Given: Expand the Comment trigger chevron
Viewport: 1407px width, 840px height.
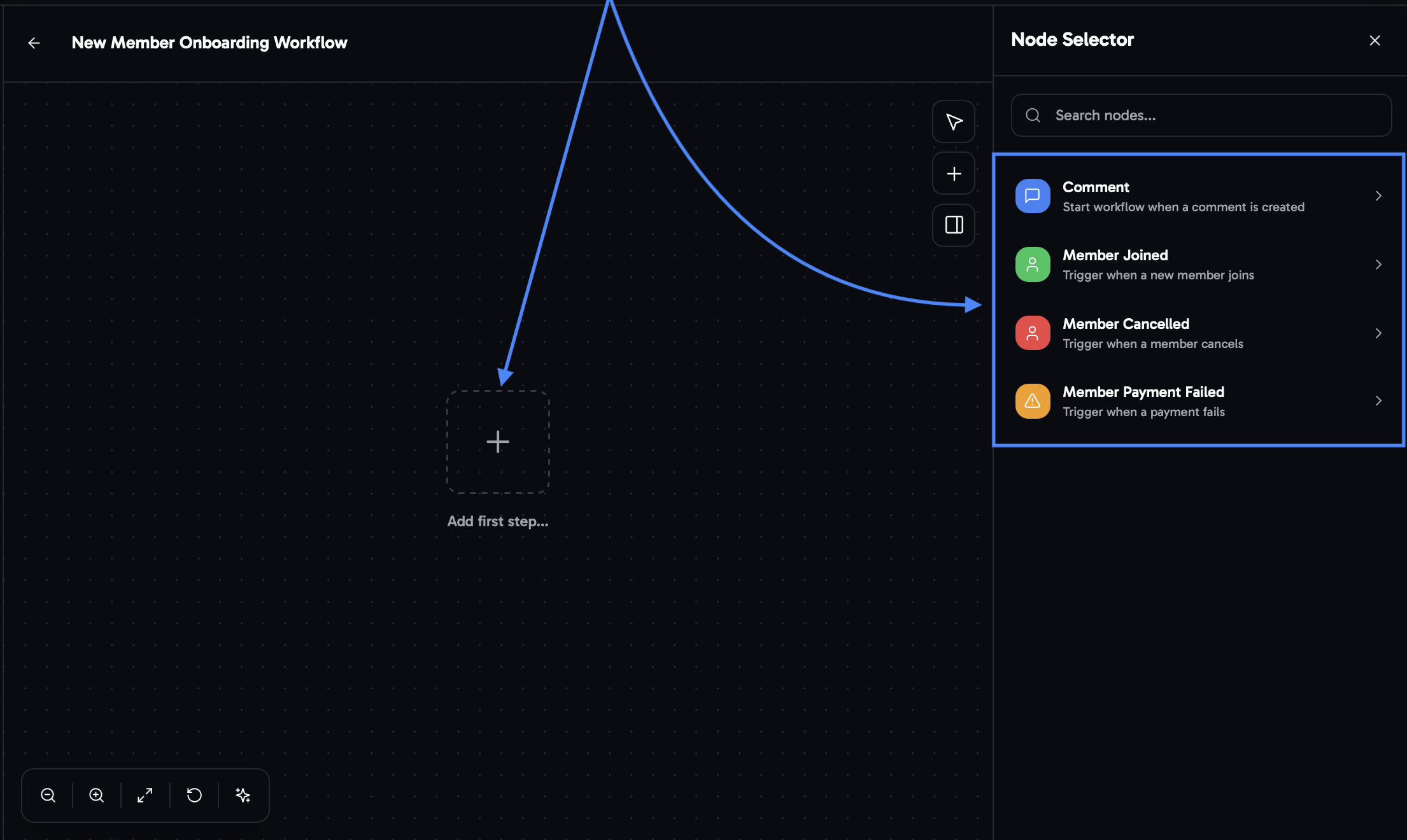Looking at the screenshot, I should pos(1378,196).
